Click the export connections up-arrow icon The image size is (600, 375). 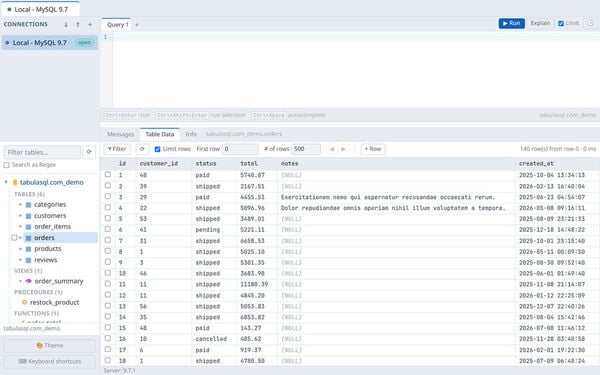pos(78,24)
